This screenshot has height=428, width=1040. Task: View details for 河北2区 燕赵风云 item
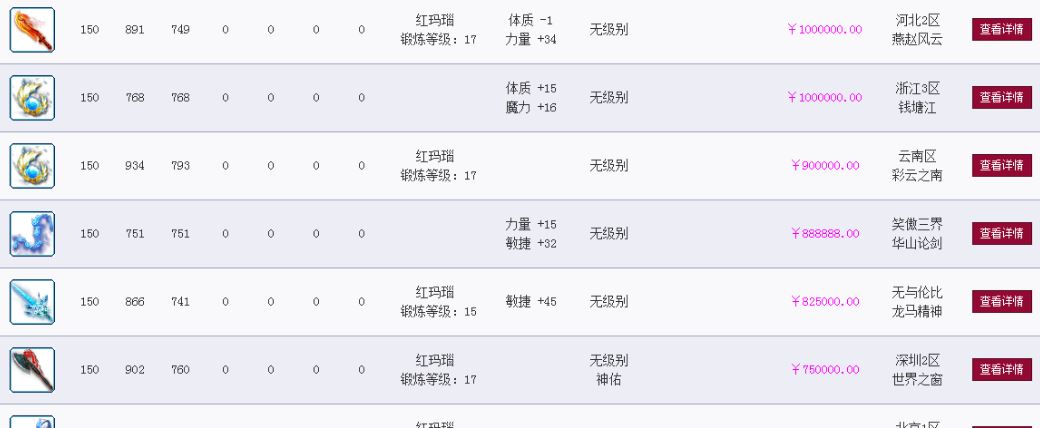1002,30
